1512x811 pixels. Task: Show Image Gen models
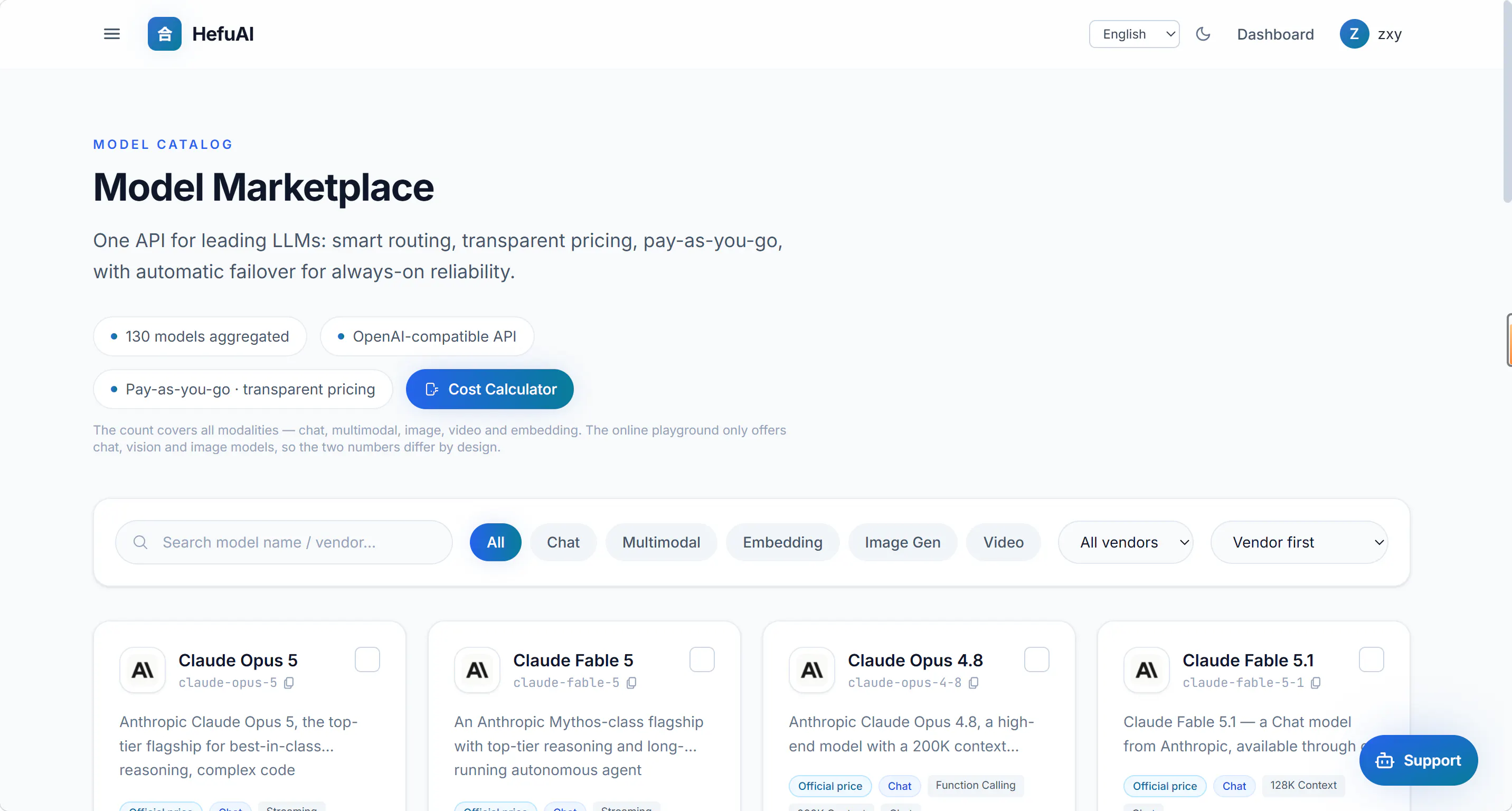coord(902,542)
